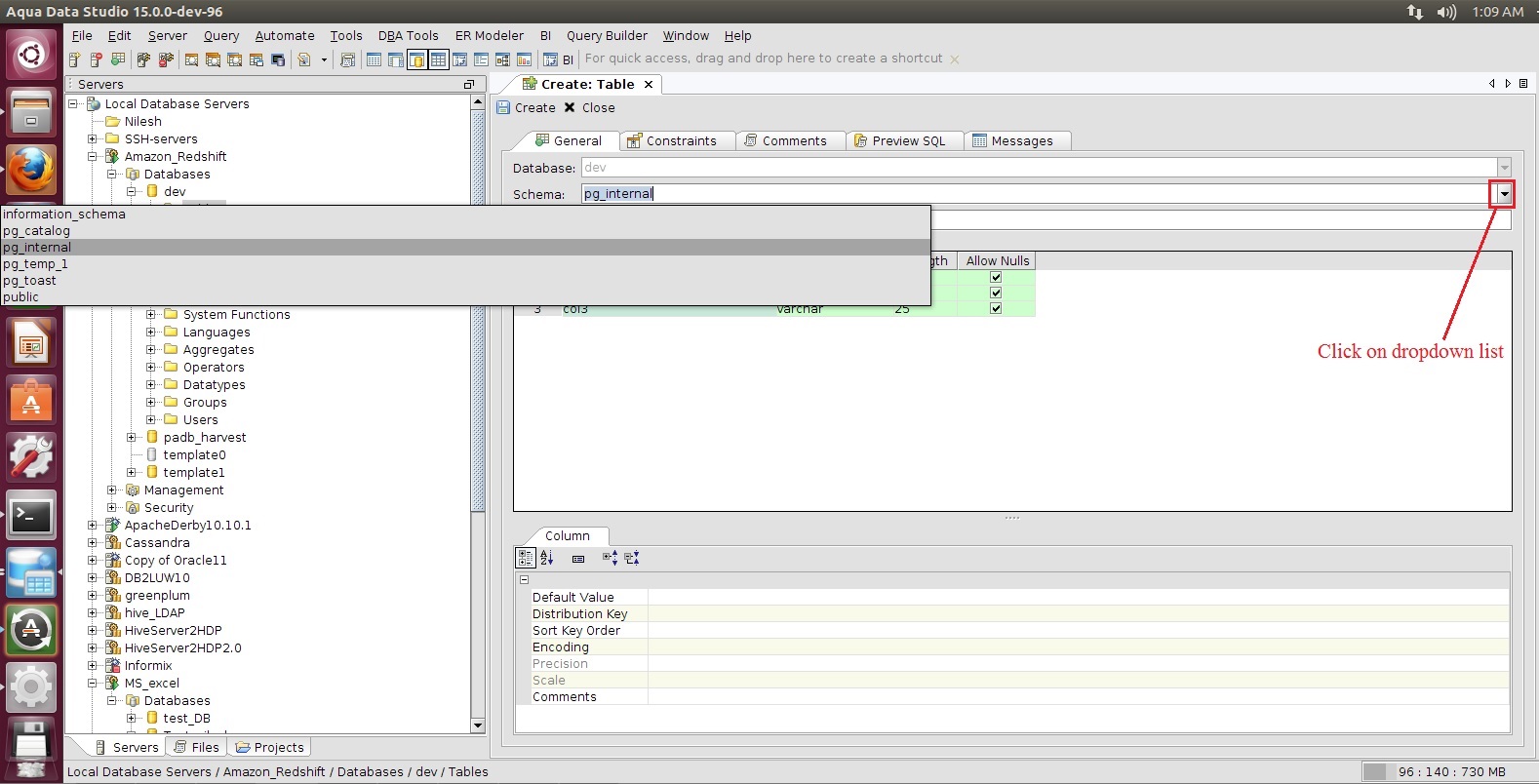Launch Firefox from the dock
This screenshot has height=784, width=1539.
[x=31, y=170]
